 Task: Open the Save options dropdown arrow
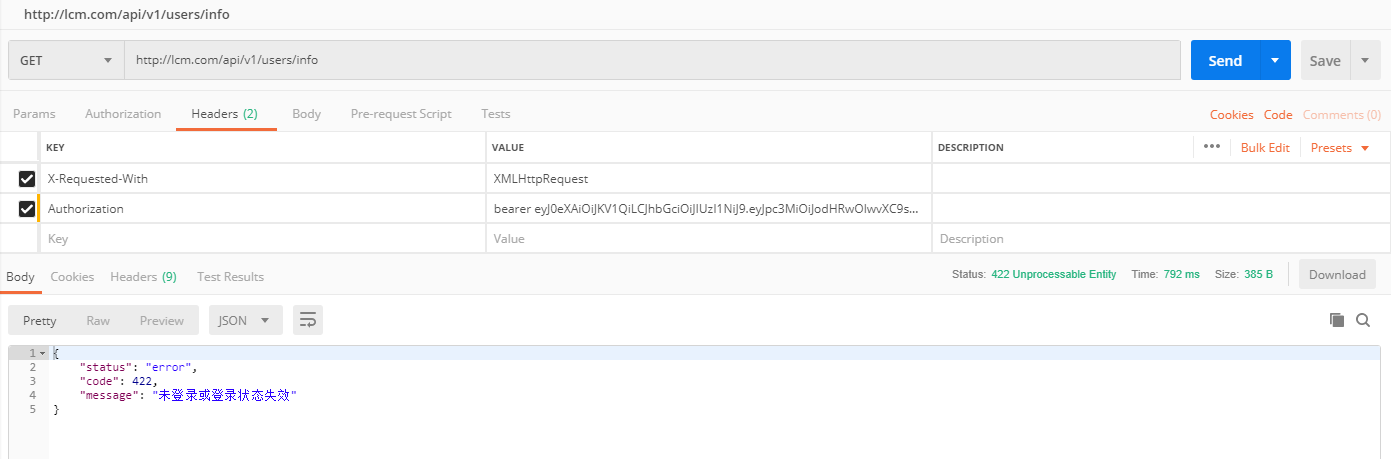pos(1365,60)
